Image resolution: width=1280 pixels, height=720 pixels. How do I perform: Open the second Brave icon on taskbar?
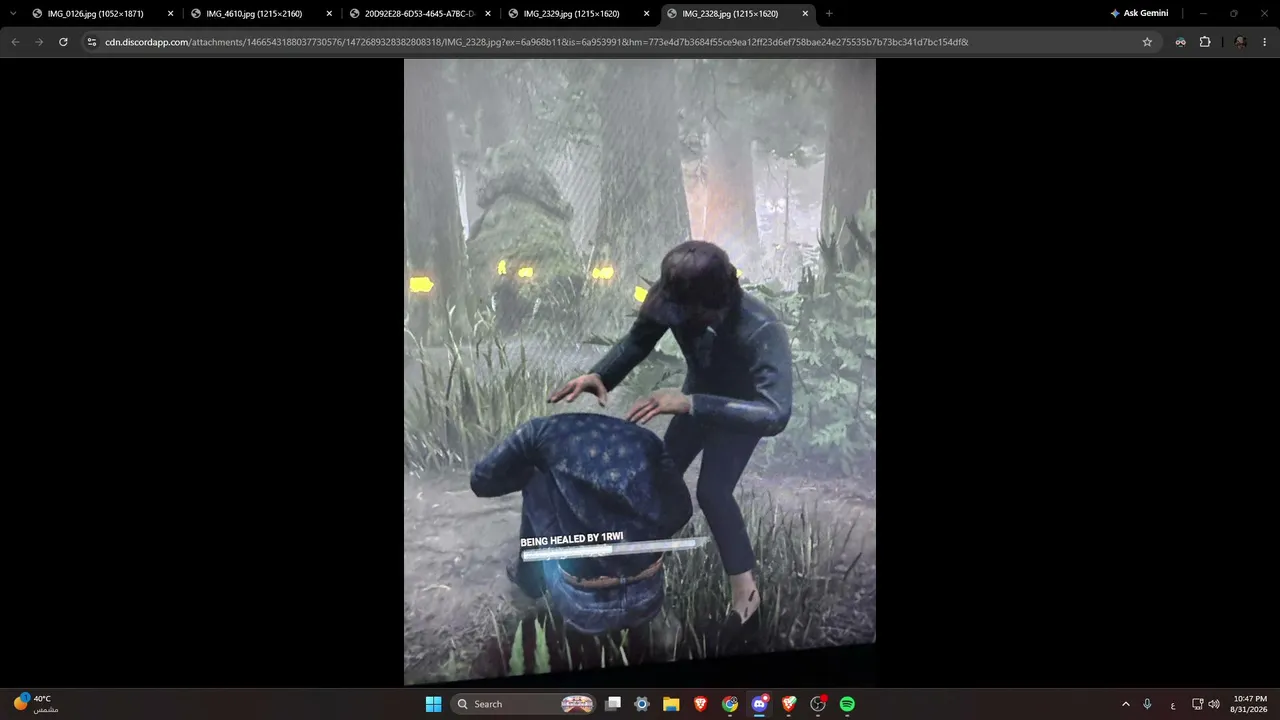coord(789,704)
